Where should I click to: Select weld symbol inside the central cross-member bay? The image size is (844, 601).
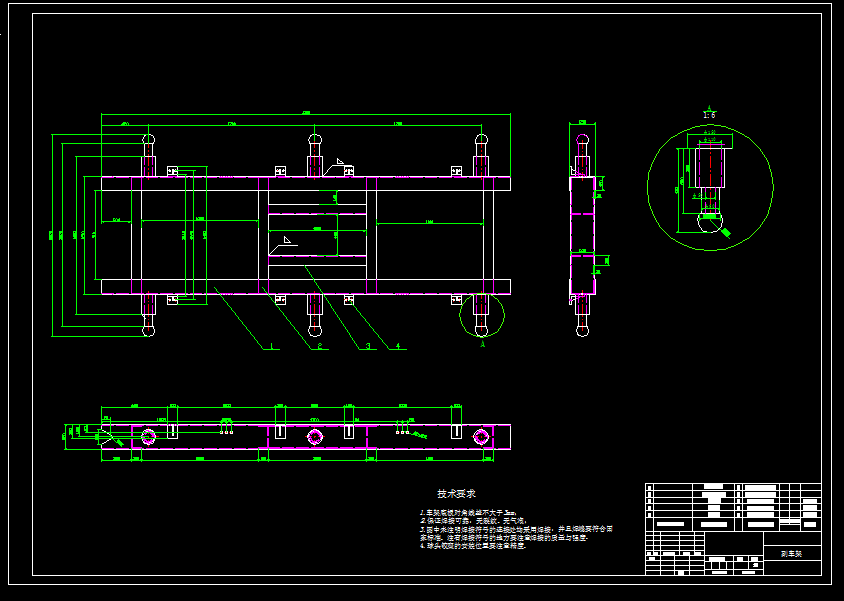pos(283,245)
